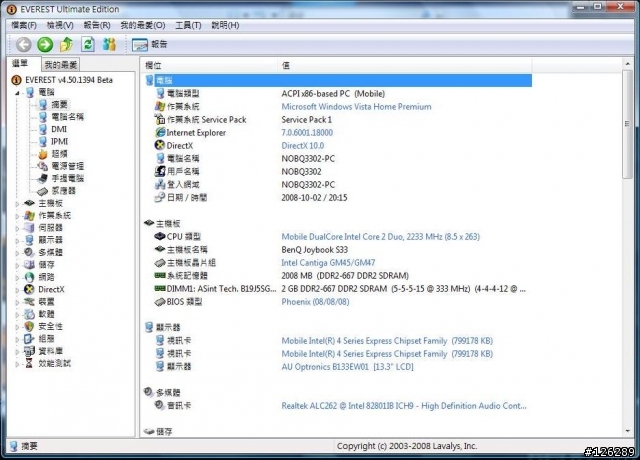
Task: Go up one level with the Up arrow icon
Action: [x=66, y=44]
